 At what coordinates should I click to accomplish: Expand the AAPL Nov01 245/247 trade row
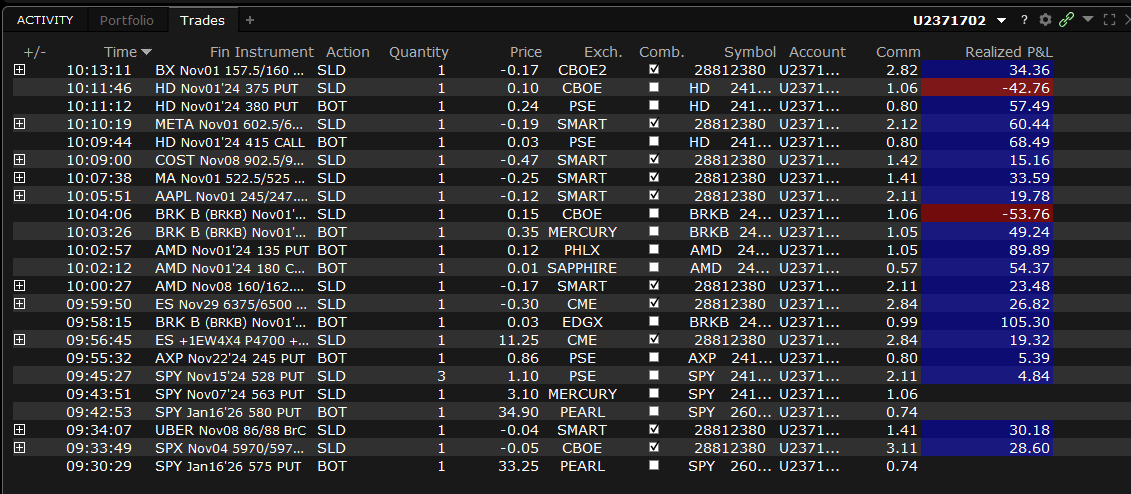[19, 196]
